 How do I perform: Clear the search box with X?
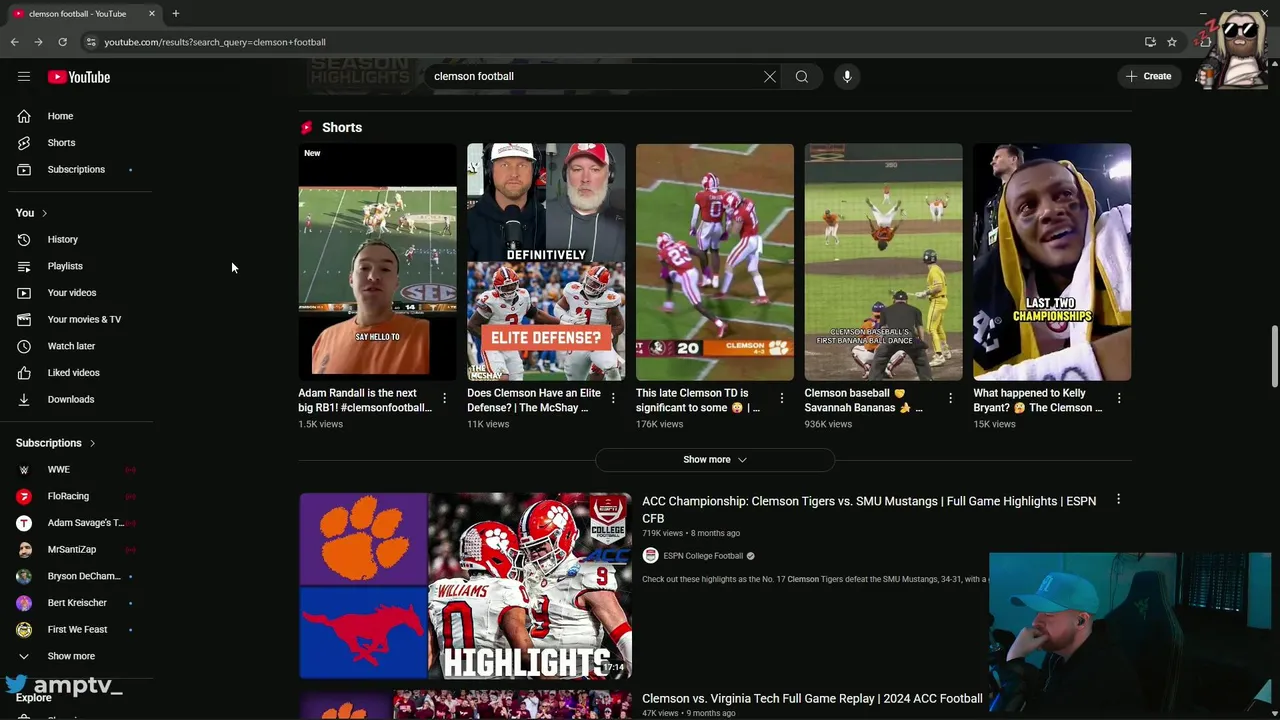[770, 76]
